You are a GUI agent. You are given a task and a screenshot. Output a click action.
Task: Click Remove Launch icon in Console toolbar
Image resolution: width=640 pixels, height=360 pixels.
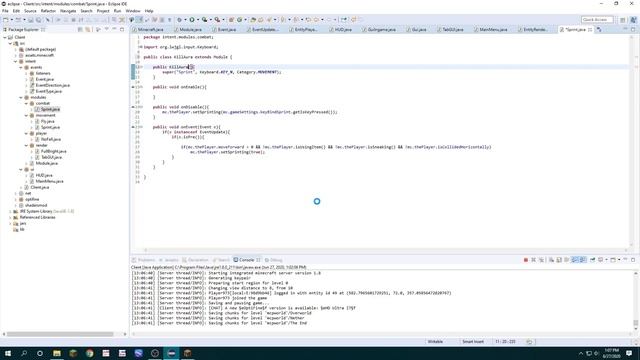pyautogui.click(x=533, y=260)
